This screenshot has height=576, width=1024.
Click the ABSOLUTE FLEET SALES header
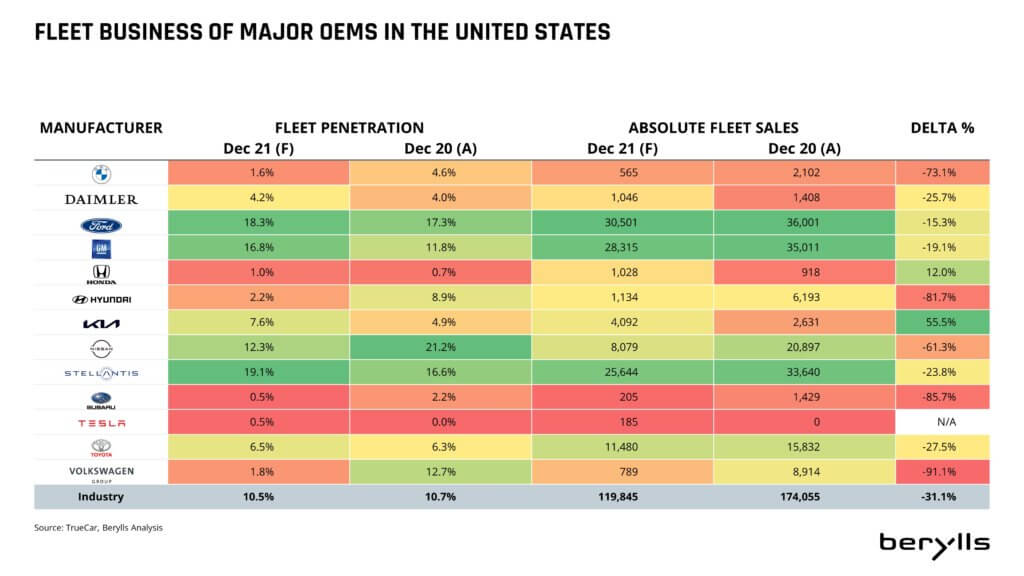coord(713,128)
